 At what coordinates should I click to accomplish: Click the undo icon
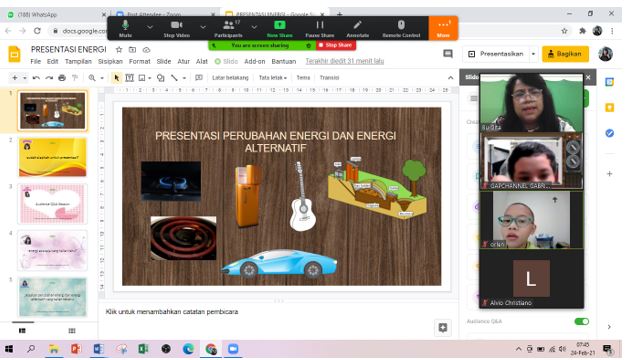click(x=36, y=78)
